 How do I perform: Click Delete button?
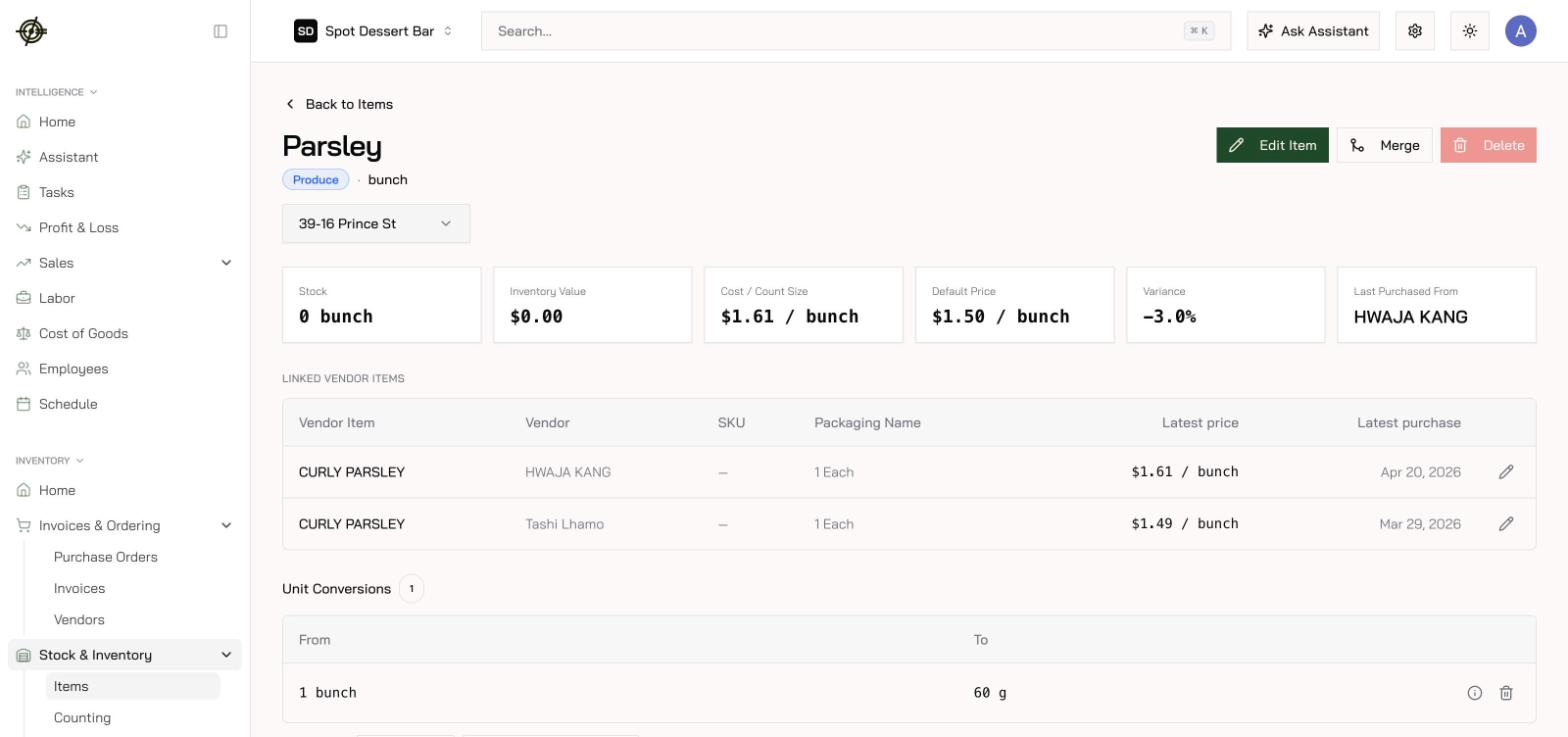click(x=1488, y=145)
